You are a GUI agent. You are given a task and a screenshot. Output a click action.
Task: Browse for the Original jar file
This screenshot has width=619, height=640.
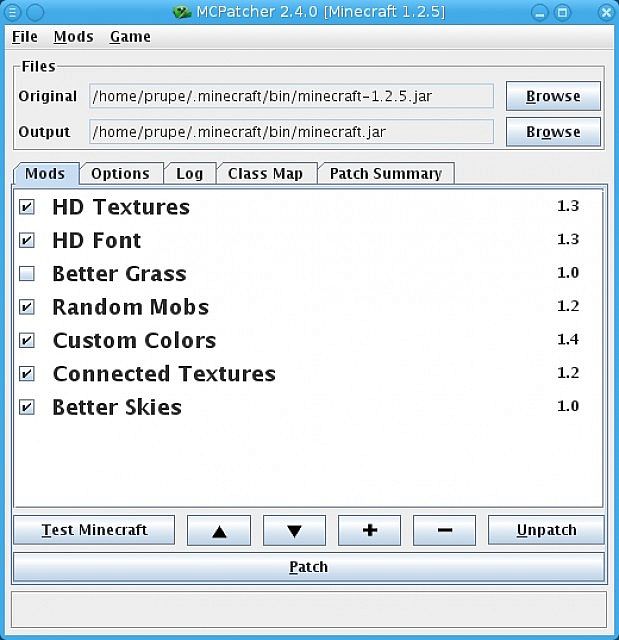552,96
